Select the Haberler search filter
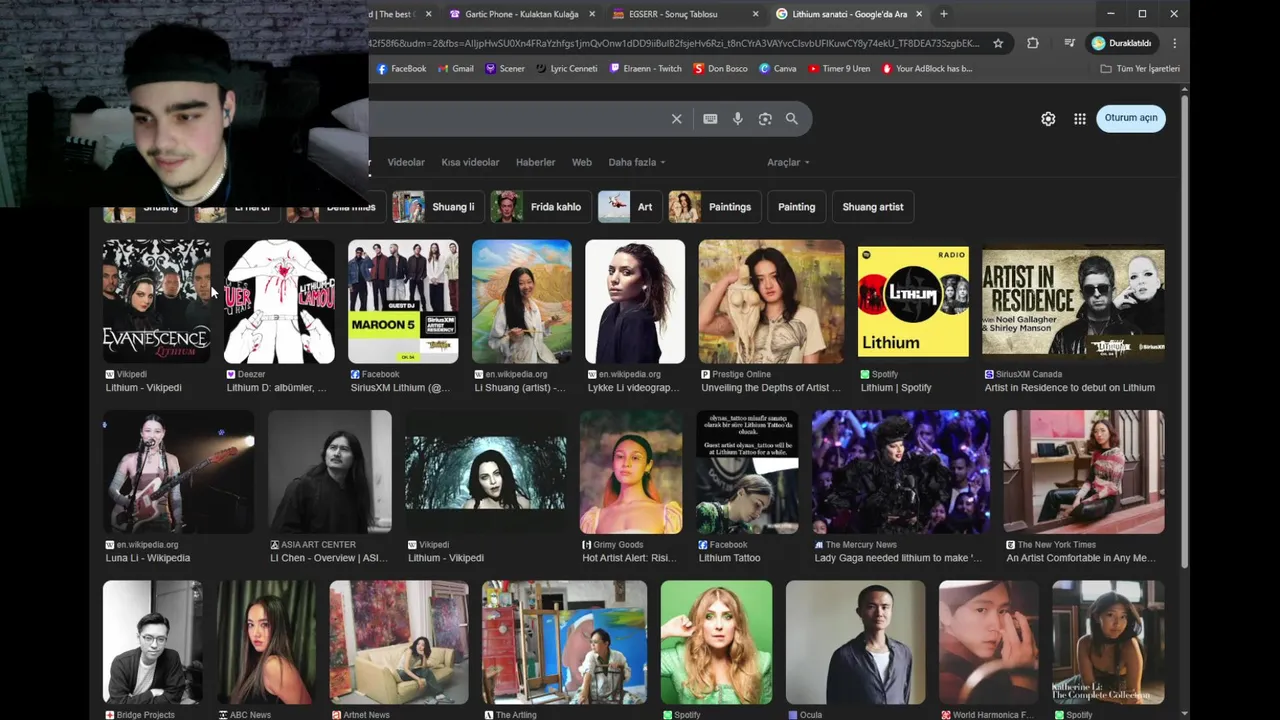This screenshot has height=720, width=1280. click(535, 162)
